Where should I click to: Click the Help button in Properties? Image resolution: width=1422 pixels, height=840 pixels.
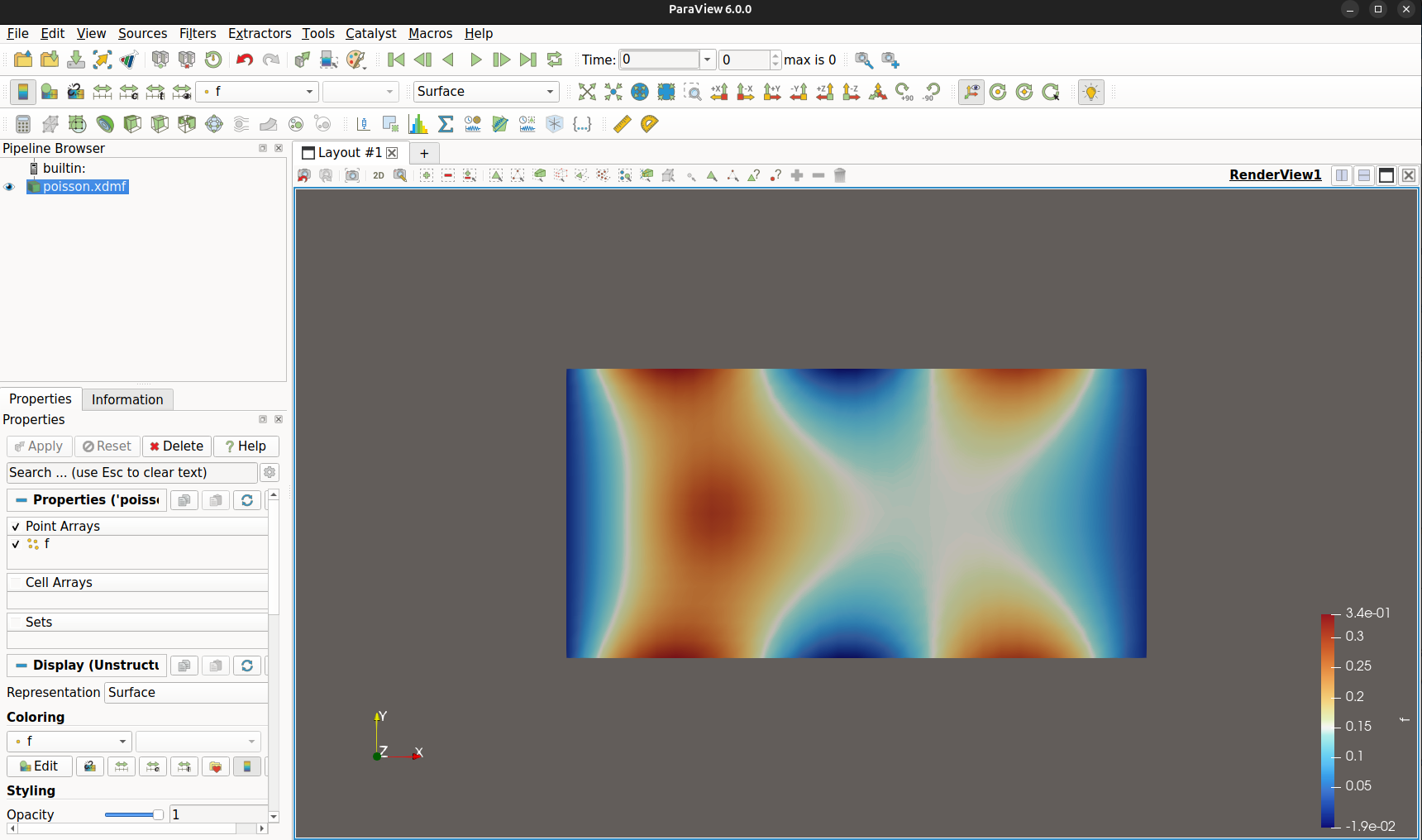click(x=246, y=446)
